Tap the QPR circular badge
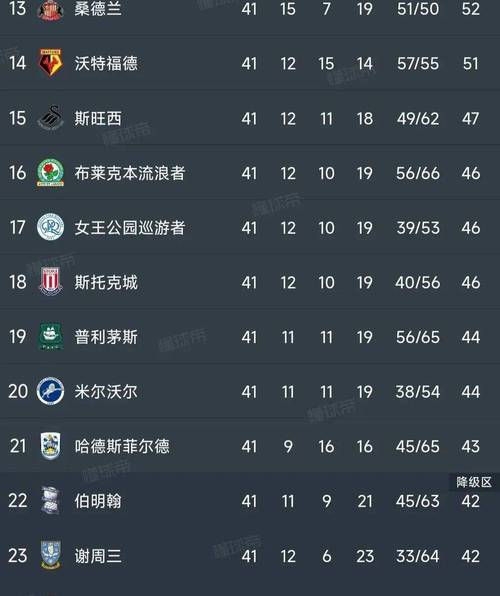Image resolution: width=500 pixels, height=596 pixels. pos(51,227)
